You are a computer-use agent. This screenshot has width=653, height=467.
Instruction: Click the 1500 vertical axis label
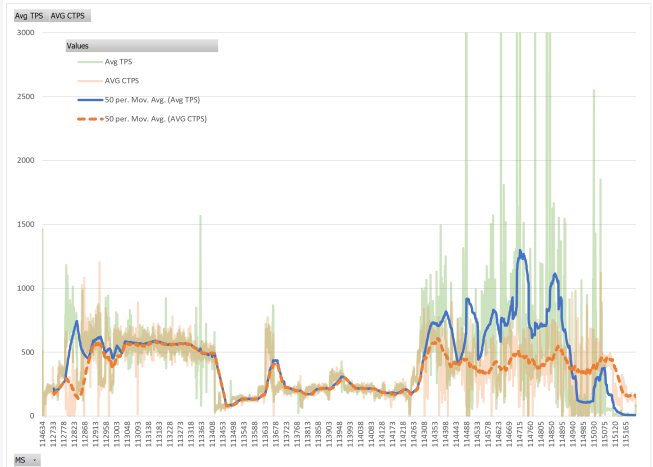[25, 224]
